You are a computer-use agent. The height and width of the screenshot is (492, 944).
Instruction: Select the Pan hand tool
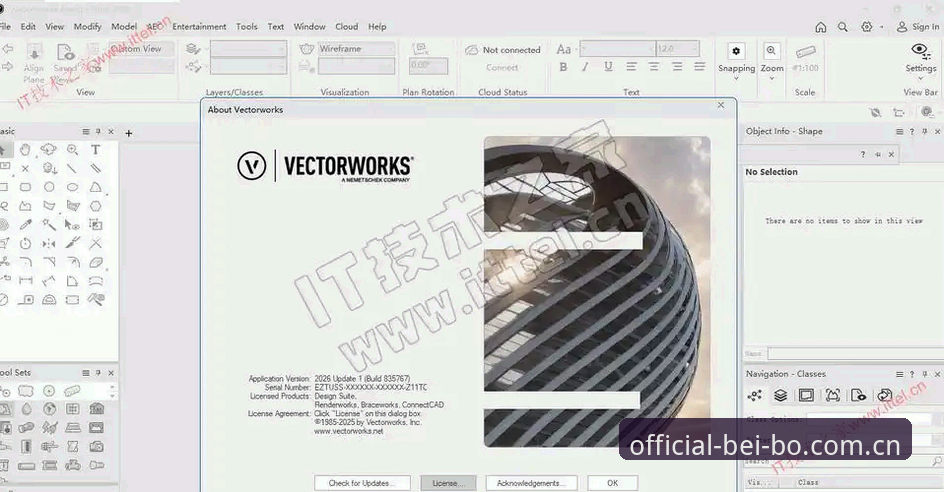coord(25,149)
